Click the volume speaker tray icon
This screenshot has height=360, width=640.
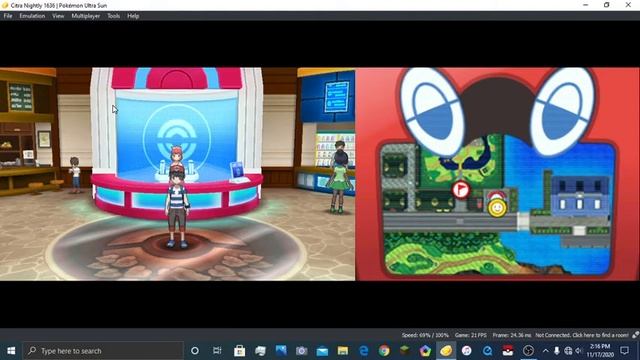[579, 351]
